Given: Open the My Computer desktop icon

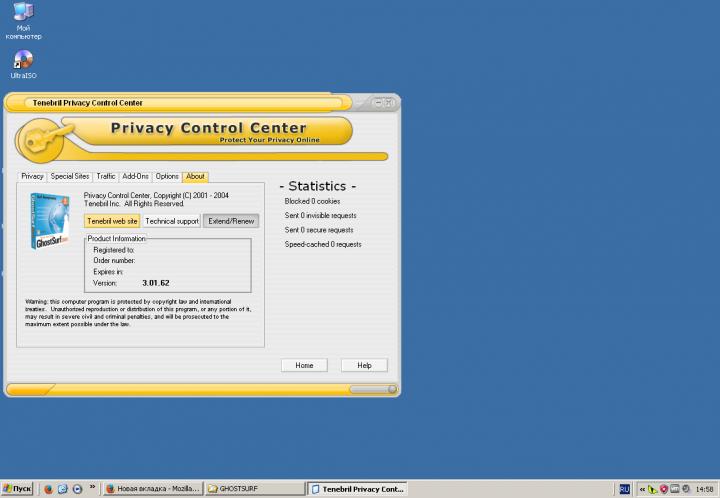Looking at the screenshot, I should [x=22, y=14].
